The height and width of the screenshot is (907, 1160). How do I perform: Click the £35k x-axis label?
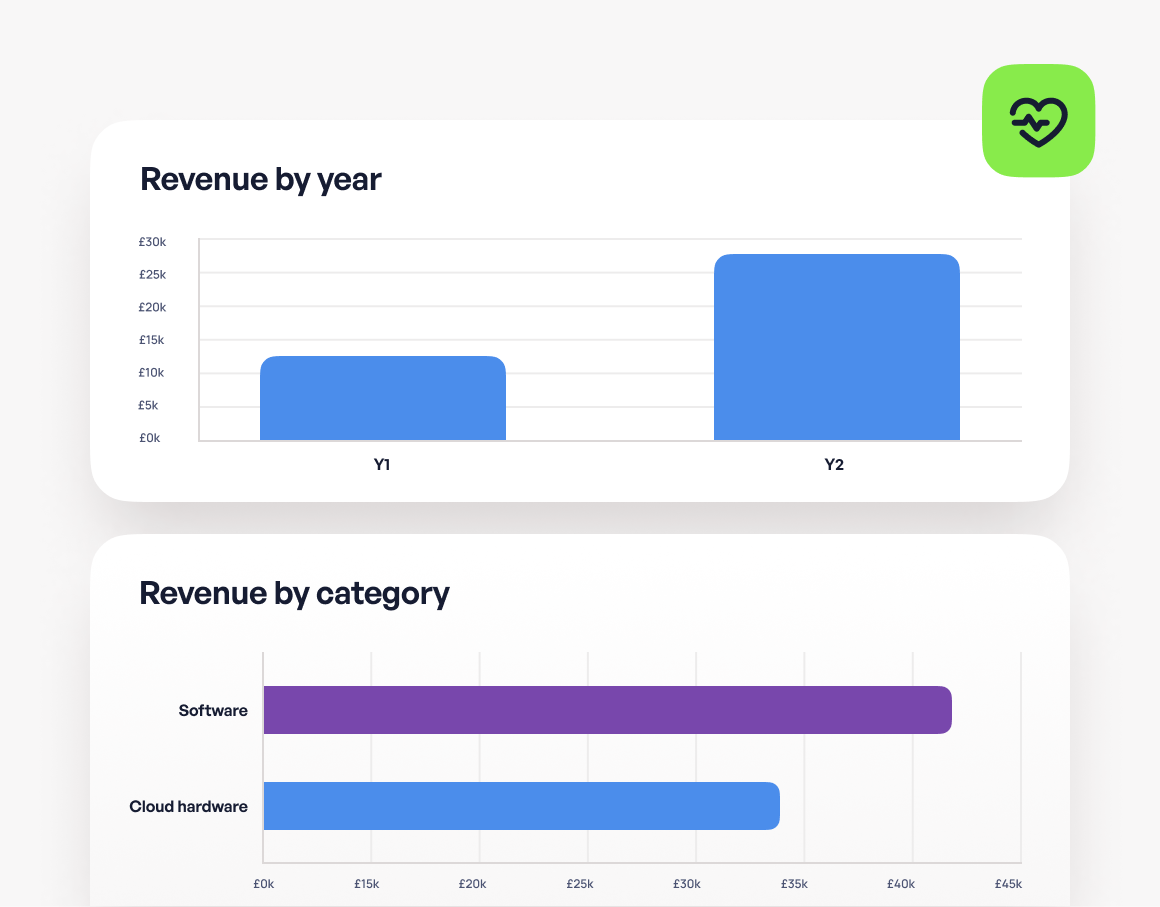point(794,884)
